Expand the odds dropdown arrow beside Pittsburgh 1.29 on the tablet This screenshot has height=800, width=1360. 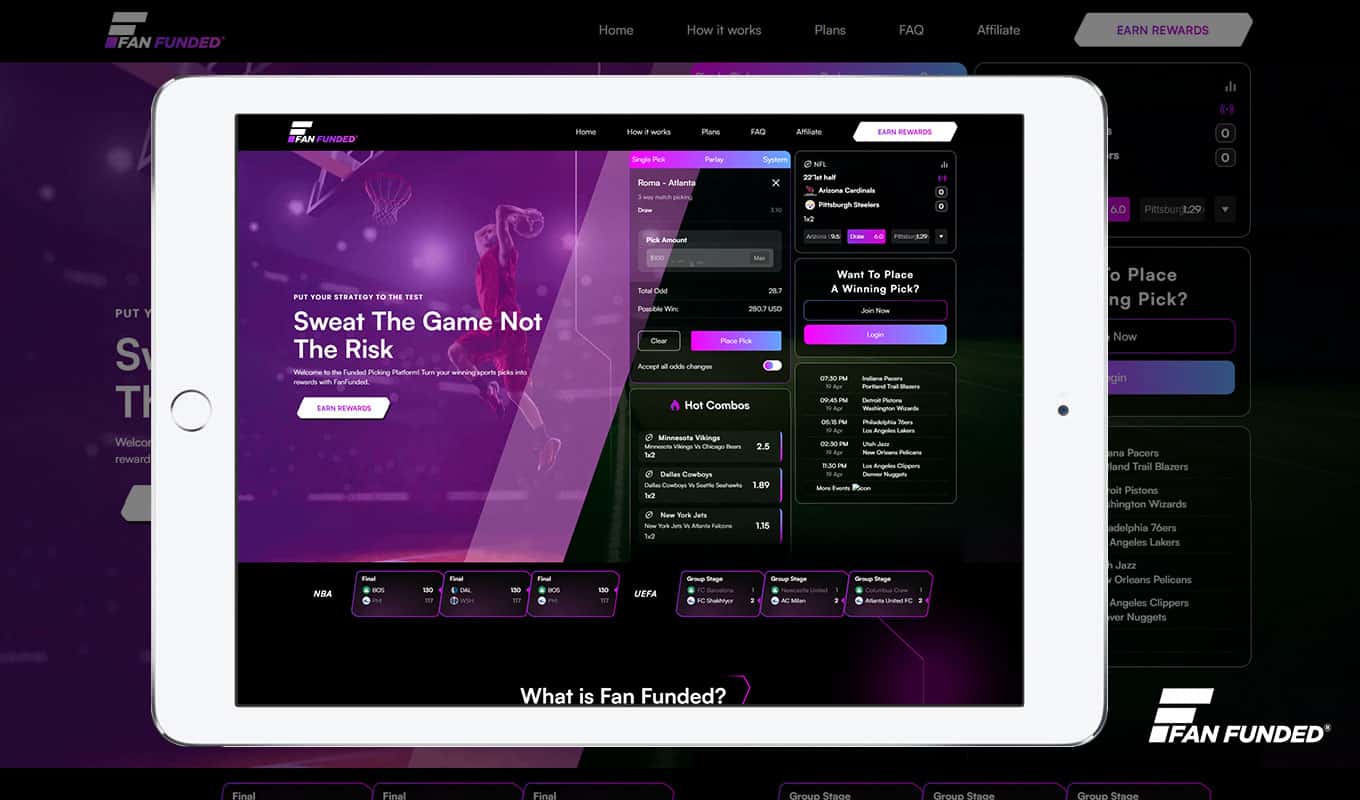(x=941, y=237)
